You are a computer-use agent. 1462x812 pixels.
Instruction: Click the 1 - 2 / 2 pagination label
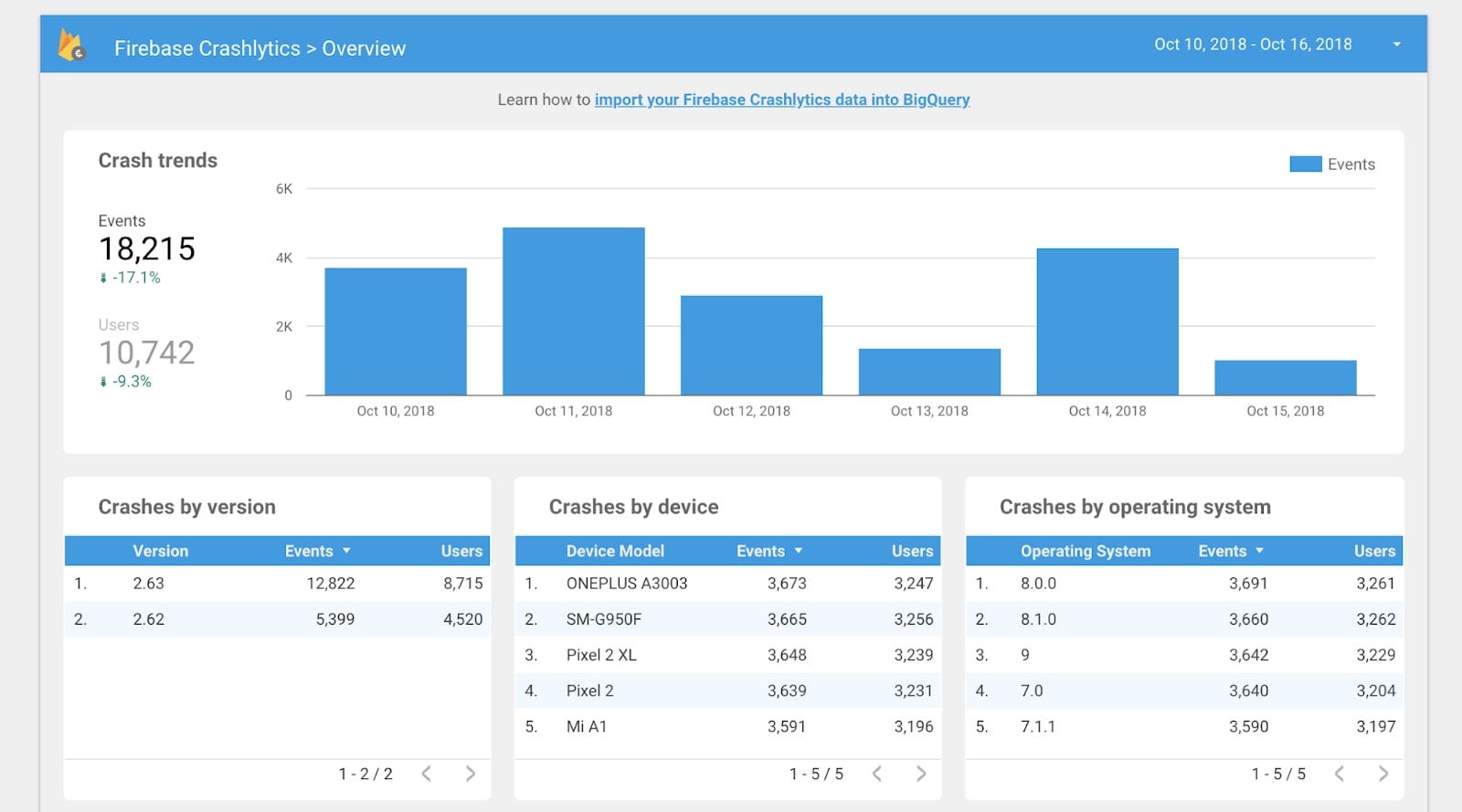pyautogui.click(x=365, y=774)
